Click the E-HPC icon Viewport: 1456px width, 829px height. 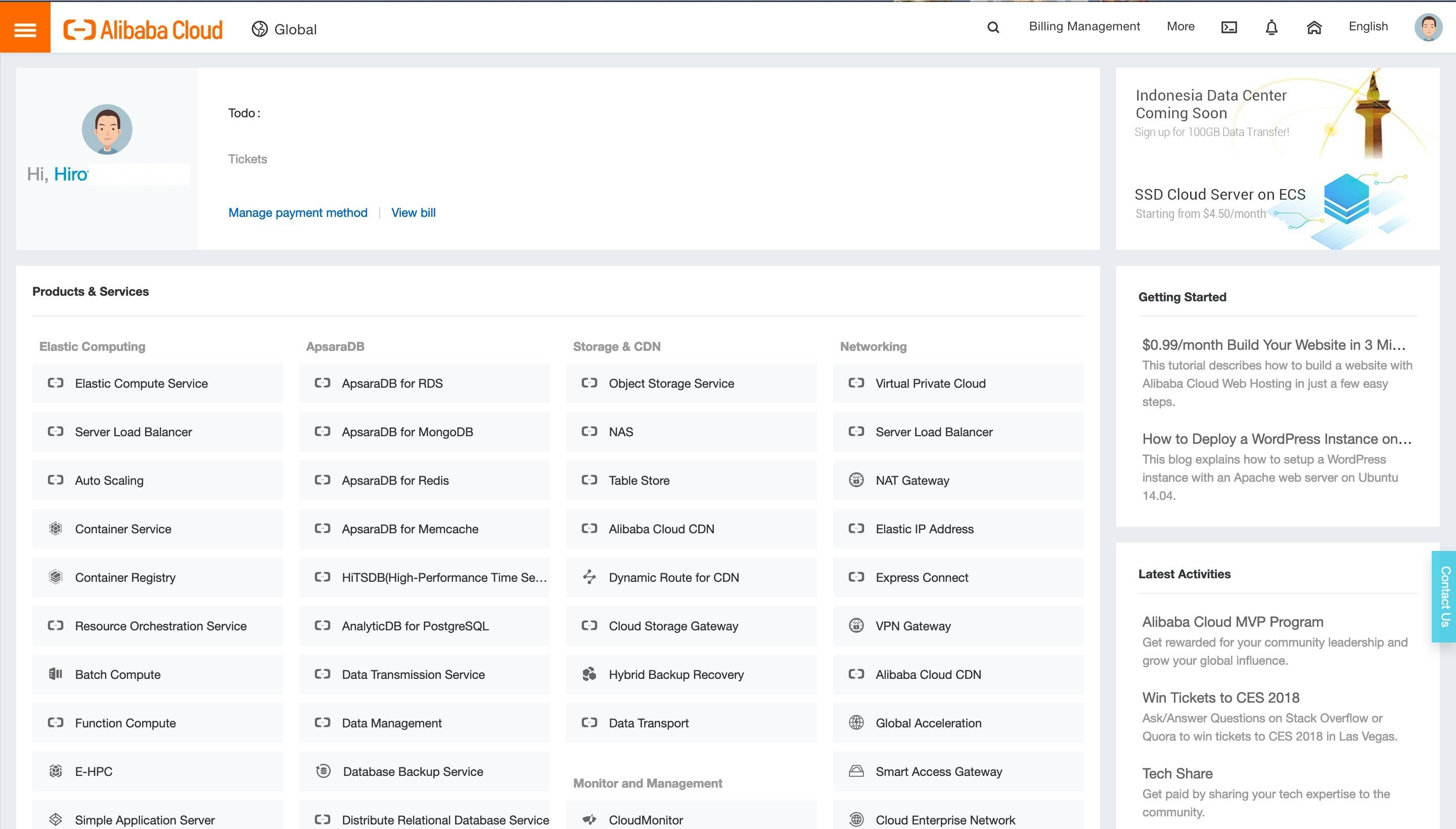[55, 771]
